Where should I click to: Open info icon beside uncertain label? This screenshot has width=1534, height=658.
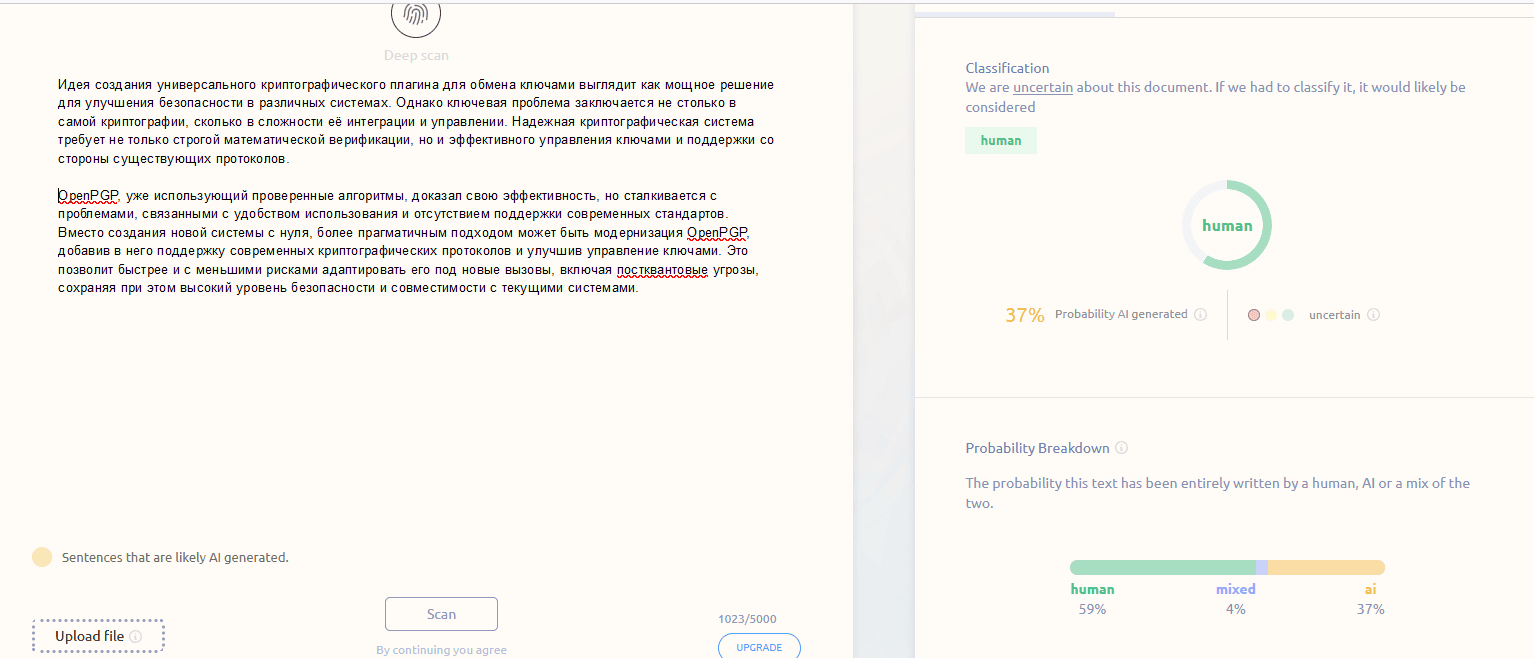1373,314
